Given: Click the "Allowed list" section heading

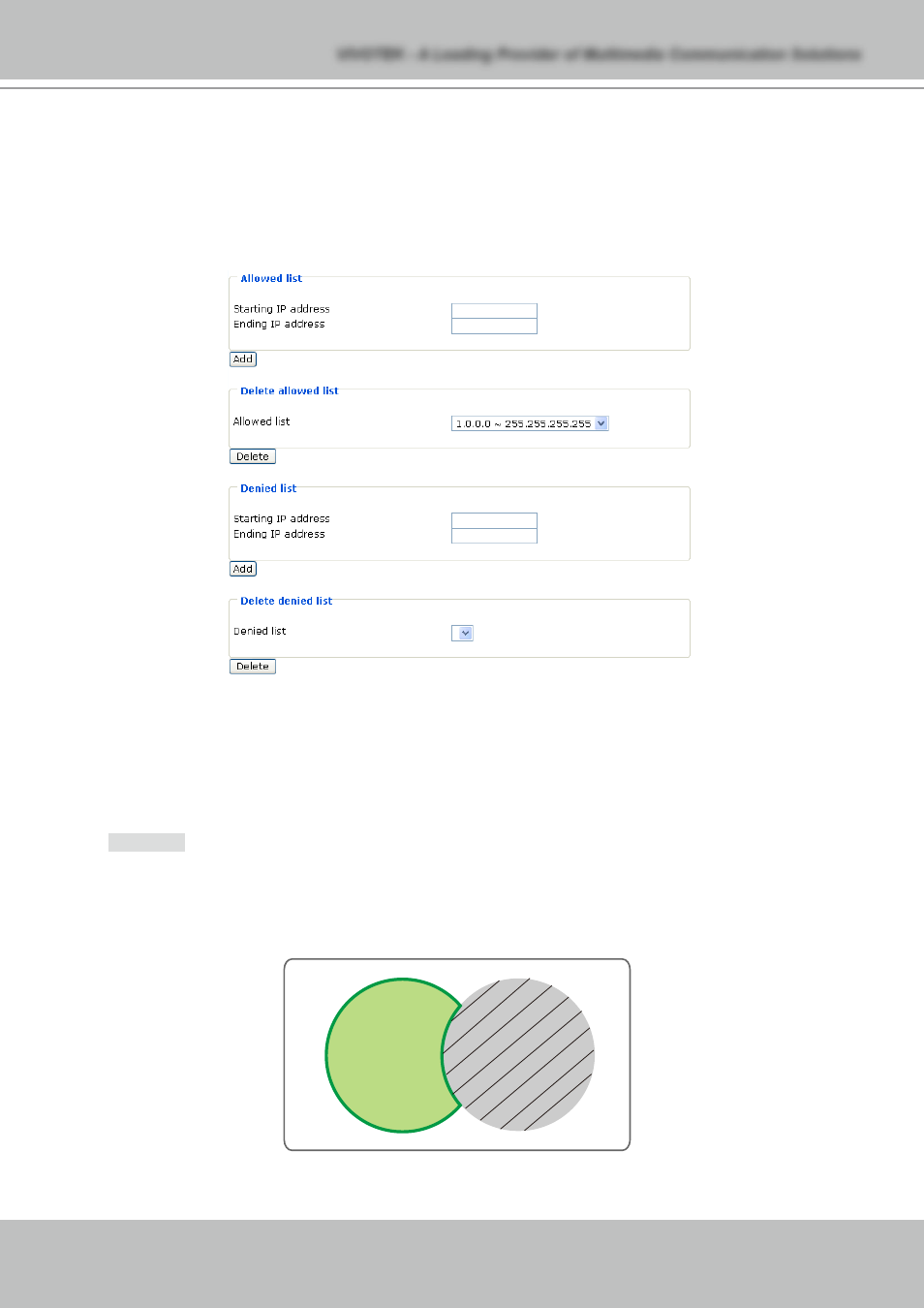Looking at the screenshot, I should [271, 278].
